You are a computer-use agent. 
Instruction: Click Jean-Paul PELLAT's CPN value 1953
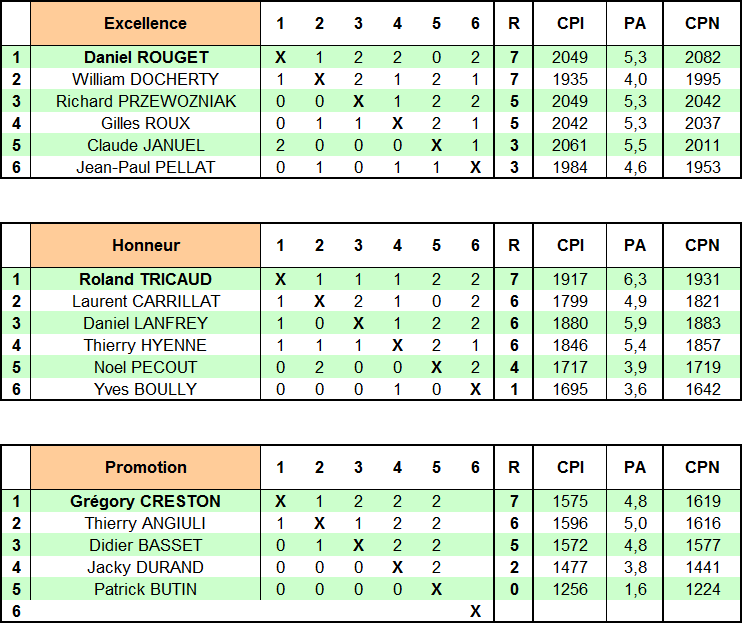(x=703, y=167)
